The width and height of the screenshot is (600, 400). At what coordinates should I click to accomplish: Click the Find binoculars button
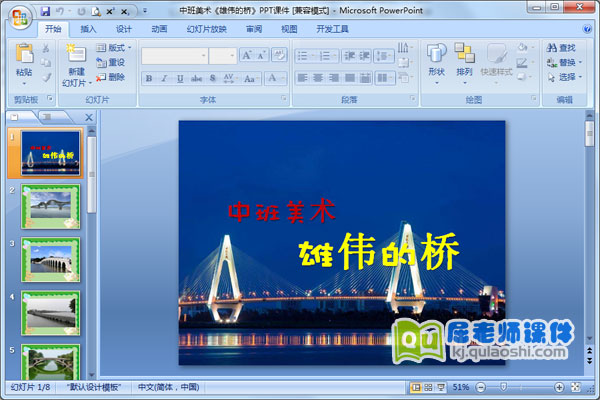click(561, 48)
